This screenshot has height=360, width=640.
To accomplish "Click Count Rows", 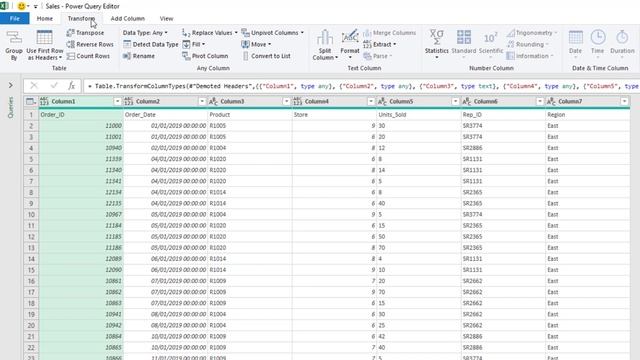I will click(x=88, y=56).
